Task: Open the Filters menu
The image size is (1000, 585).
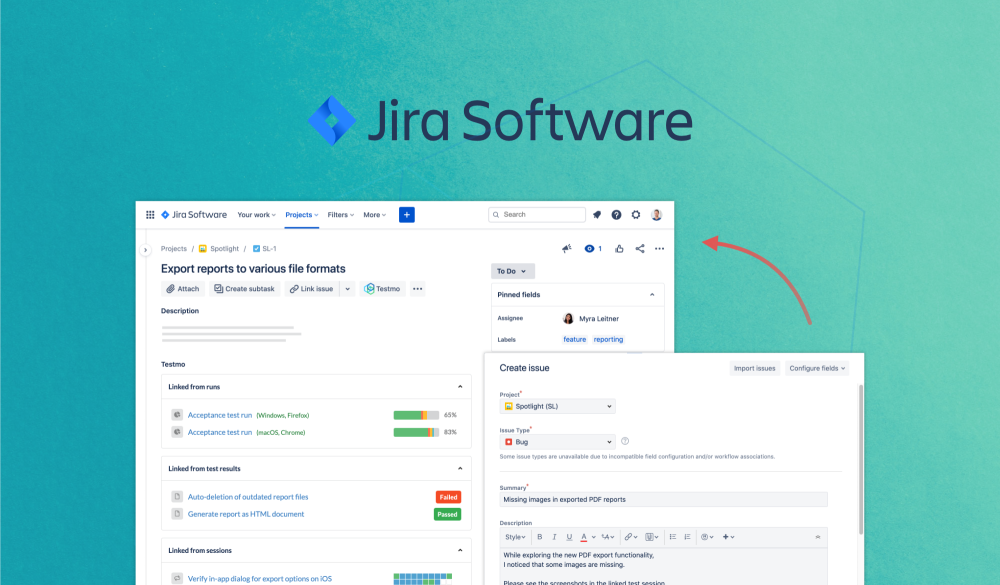Action: pos(341,215)
